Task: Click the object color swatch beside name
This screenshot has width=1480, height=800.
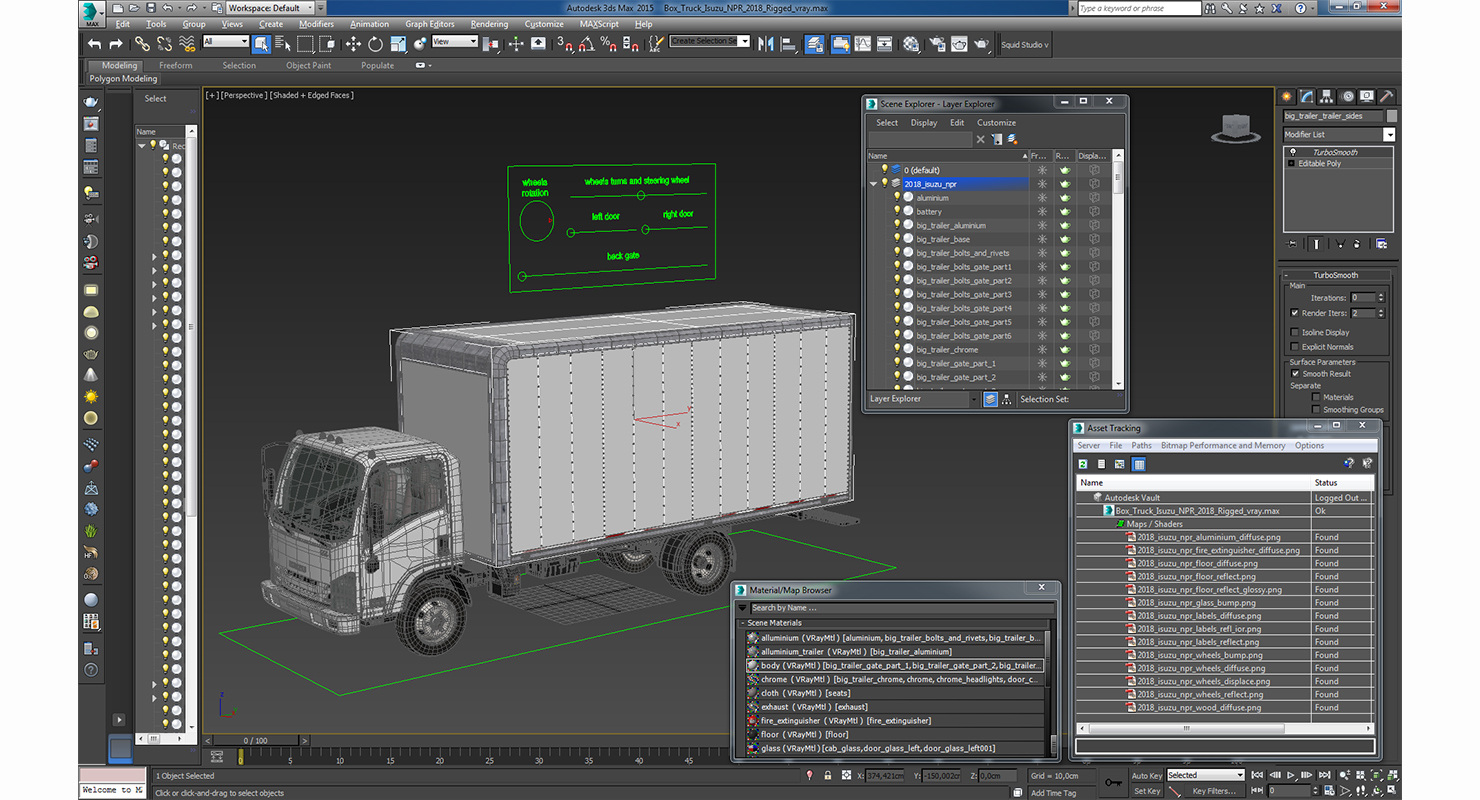Action: click(1392, 116)
